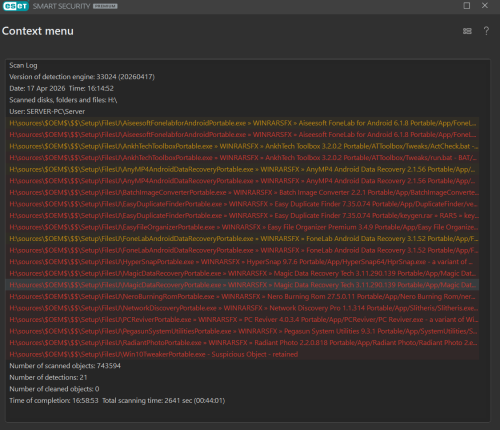Select the HyperSnapPortable.exe detection row
The width and height of the screenshot is (500, 430).
pos(242,262)
